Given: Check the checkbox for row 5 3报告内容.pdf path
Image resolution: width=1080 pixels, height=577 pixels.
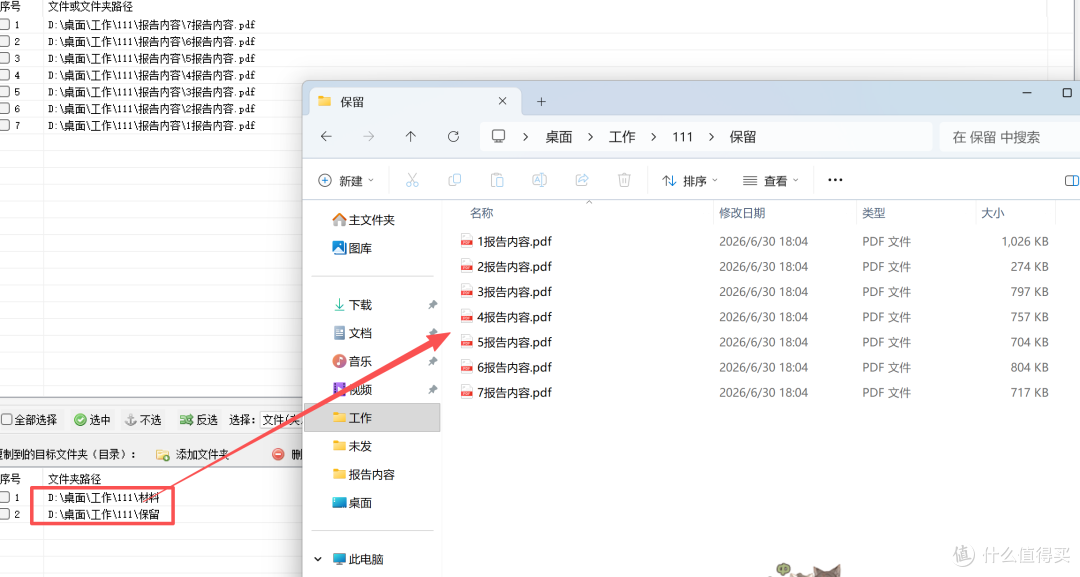Looking at the screenshot, I should click(5, 92).
